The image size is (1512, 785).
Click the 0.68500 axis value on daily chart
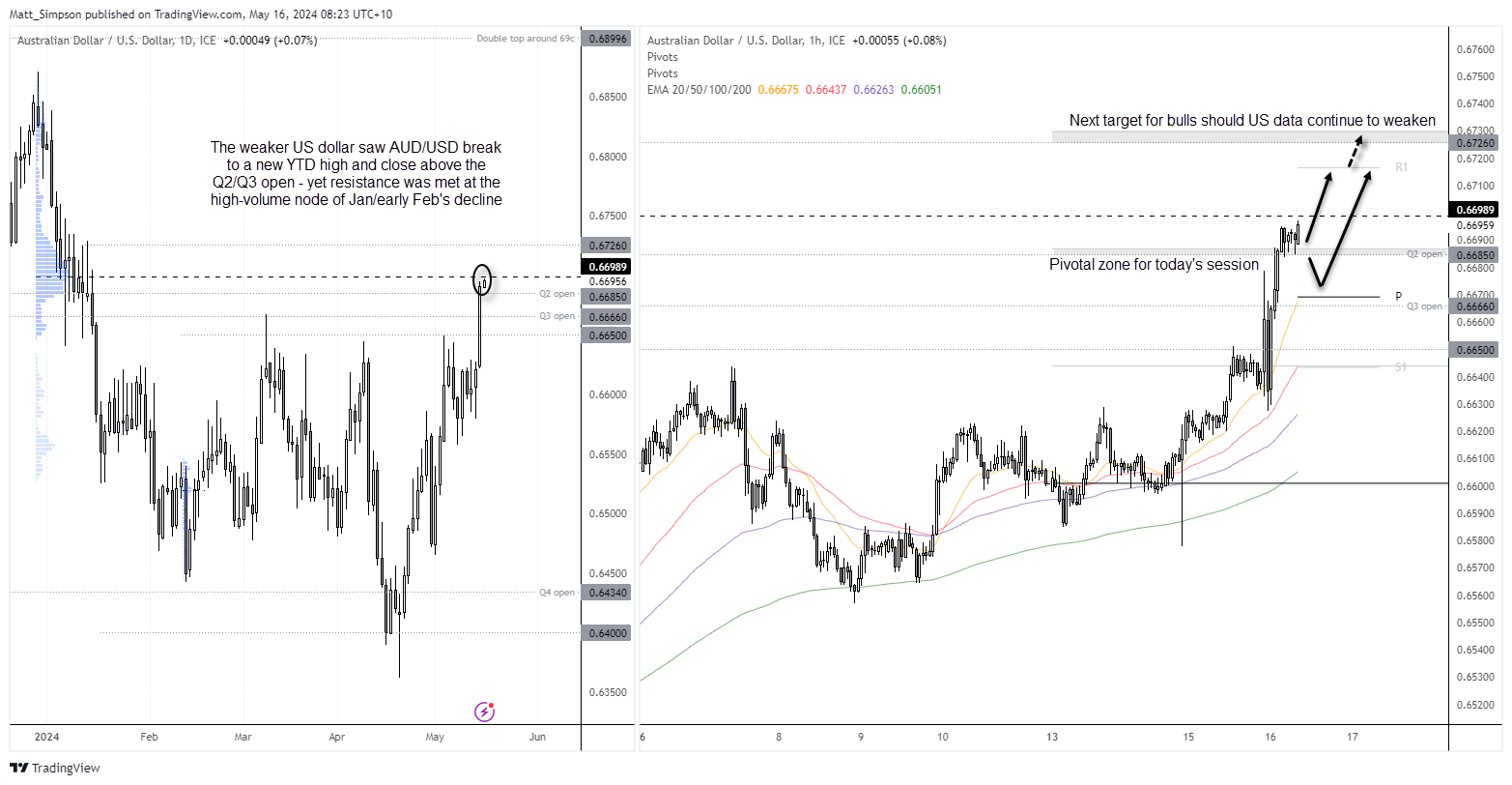(x=607, y=98)
